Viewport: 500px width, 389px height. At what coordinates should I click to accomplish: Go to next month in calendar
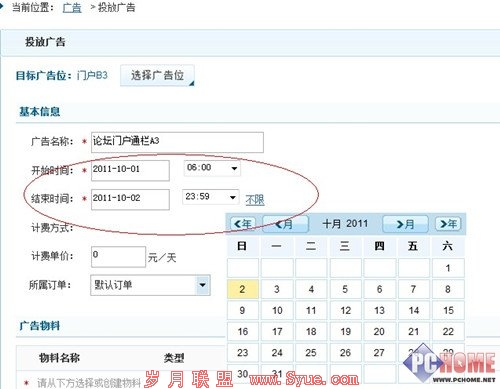click(405, 224)
